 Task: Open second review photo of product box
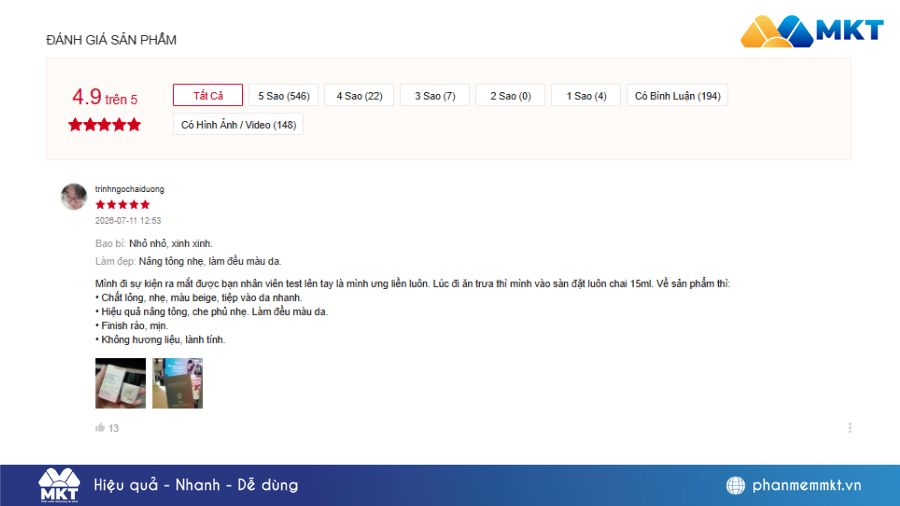point(177,383)
